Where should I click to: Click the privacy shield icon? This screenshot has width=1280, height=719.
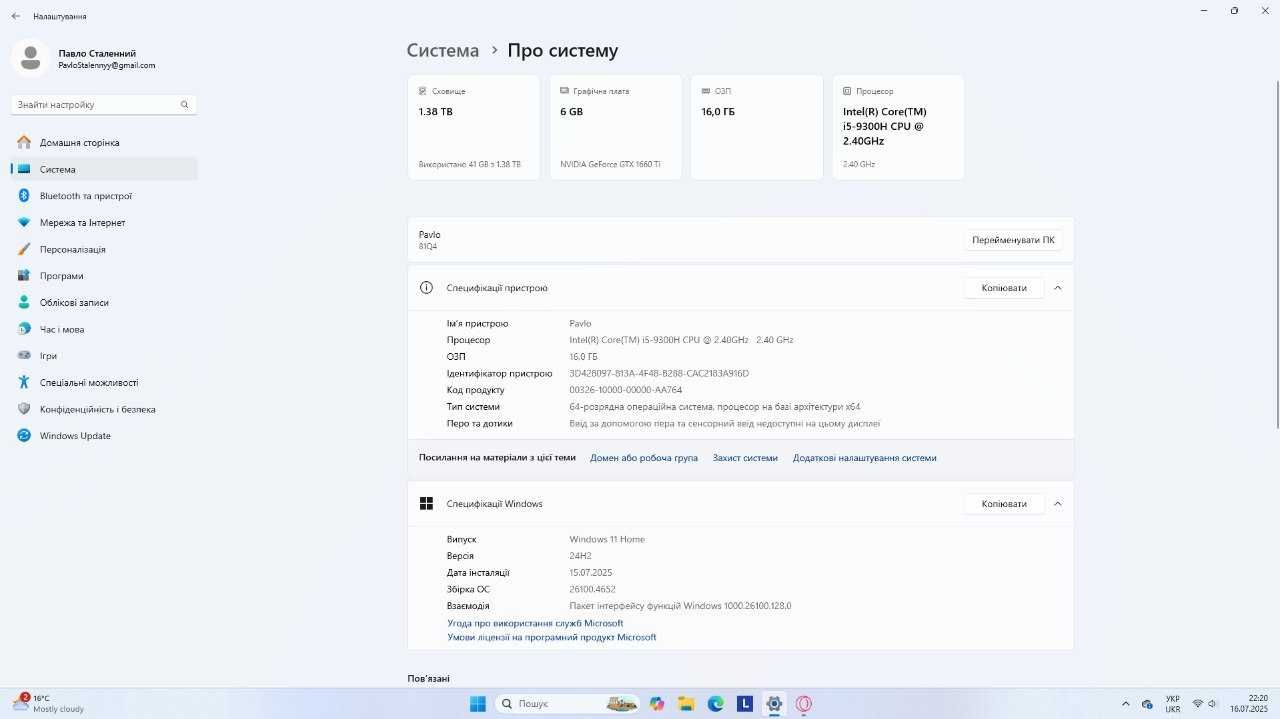24,409
